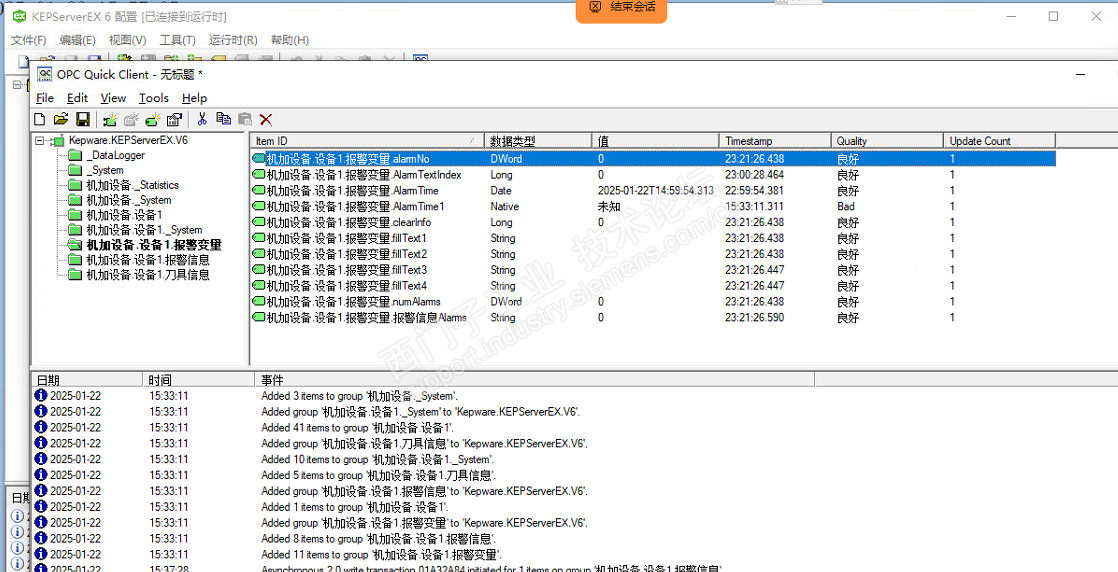The height and width of the screenshot is (572, 1118).
Task: Open 视图(V) menu in KEPServerEX window
Action: tap(127, 40)
